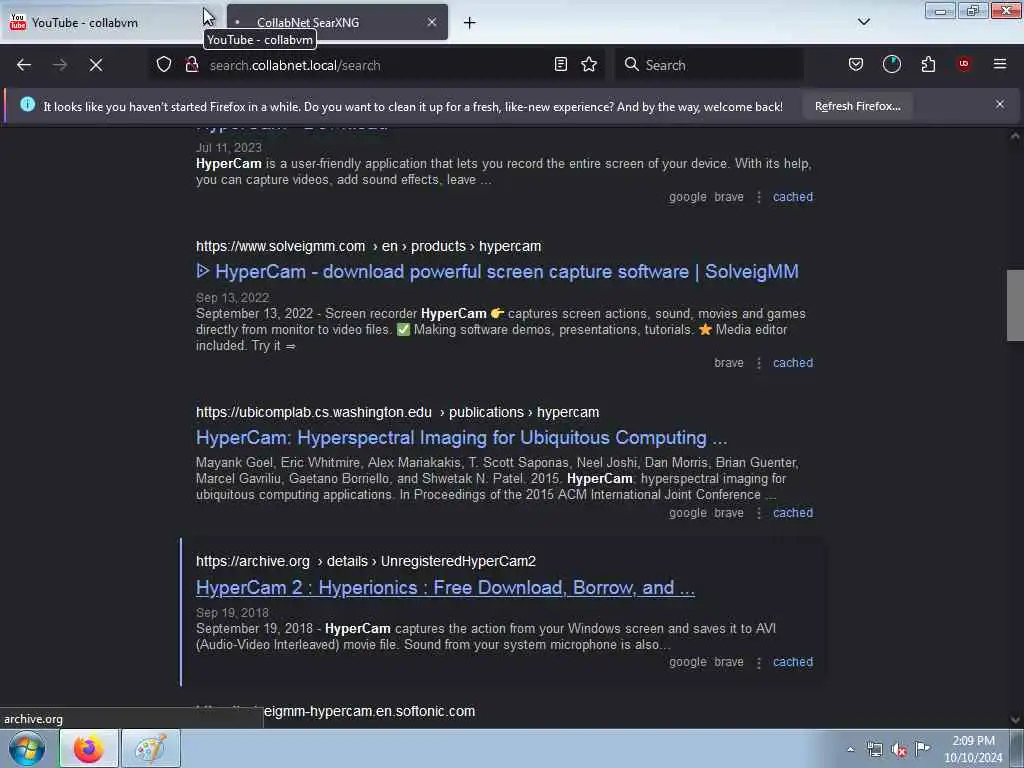Open the extensions puzzle-piece icon
The height and width of the screenshot is (768, 1024).
tap(928, 65)
